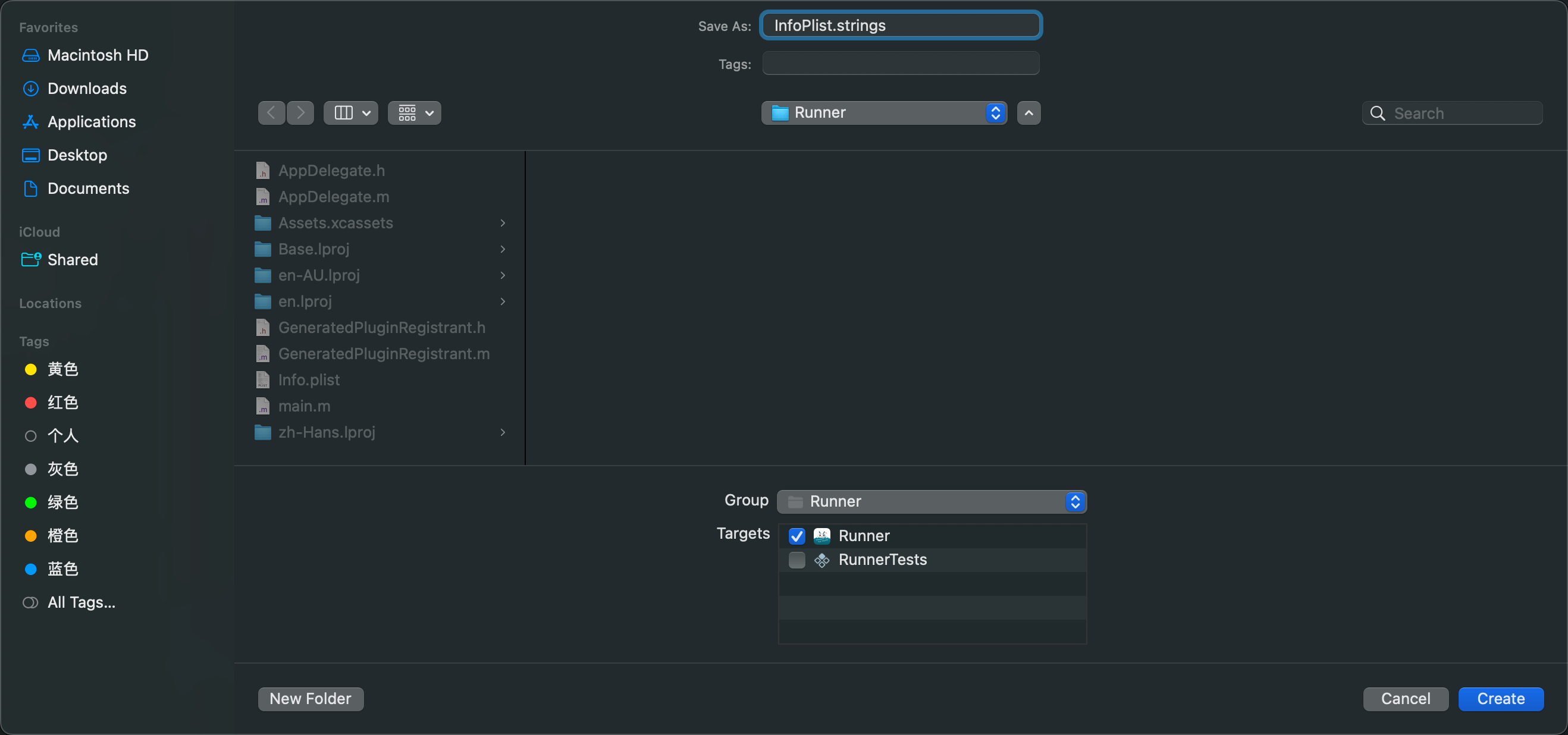The image size is (1568, 735).
Task: Click the New Folder button
Action: click(311, 699)
